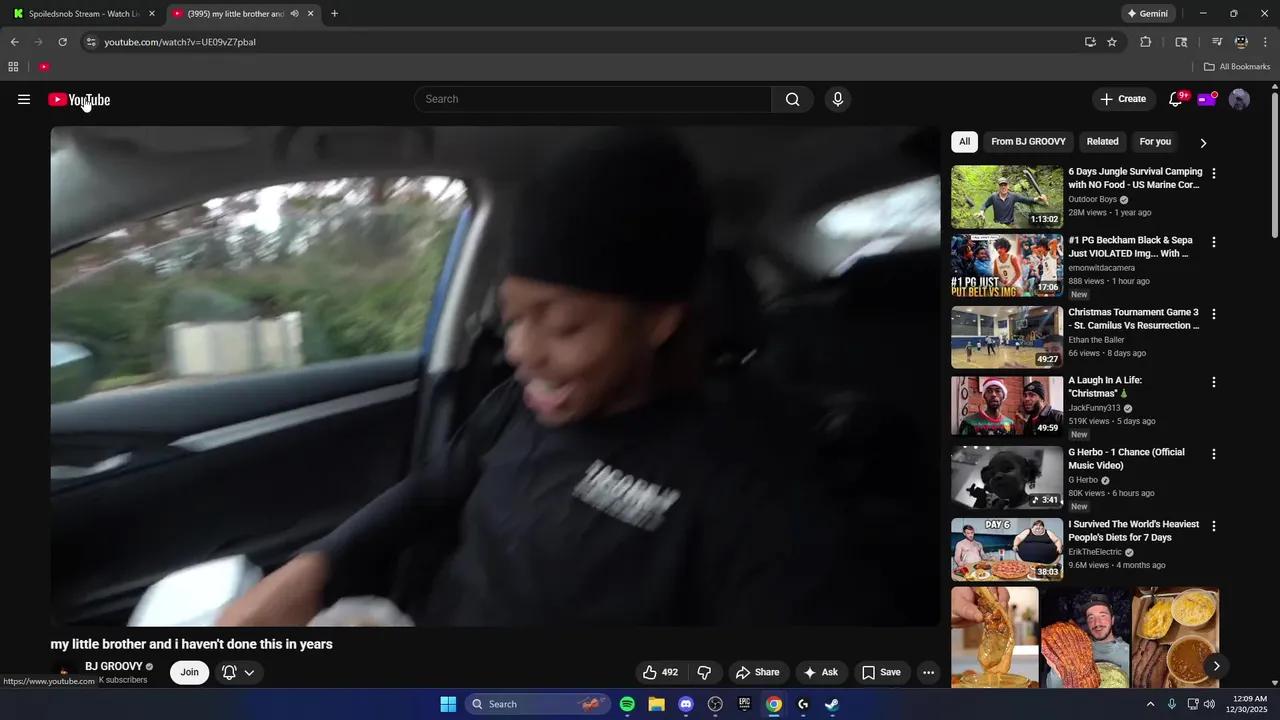Click the chevron to reveal more filter chips

(1204, 142)
